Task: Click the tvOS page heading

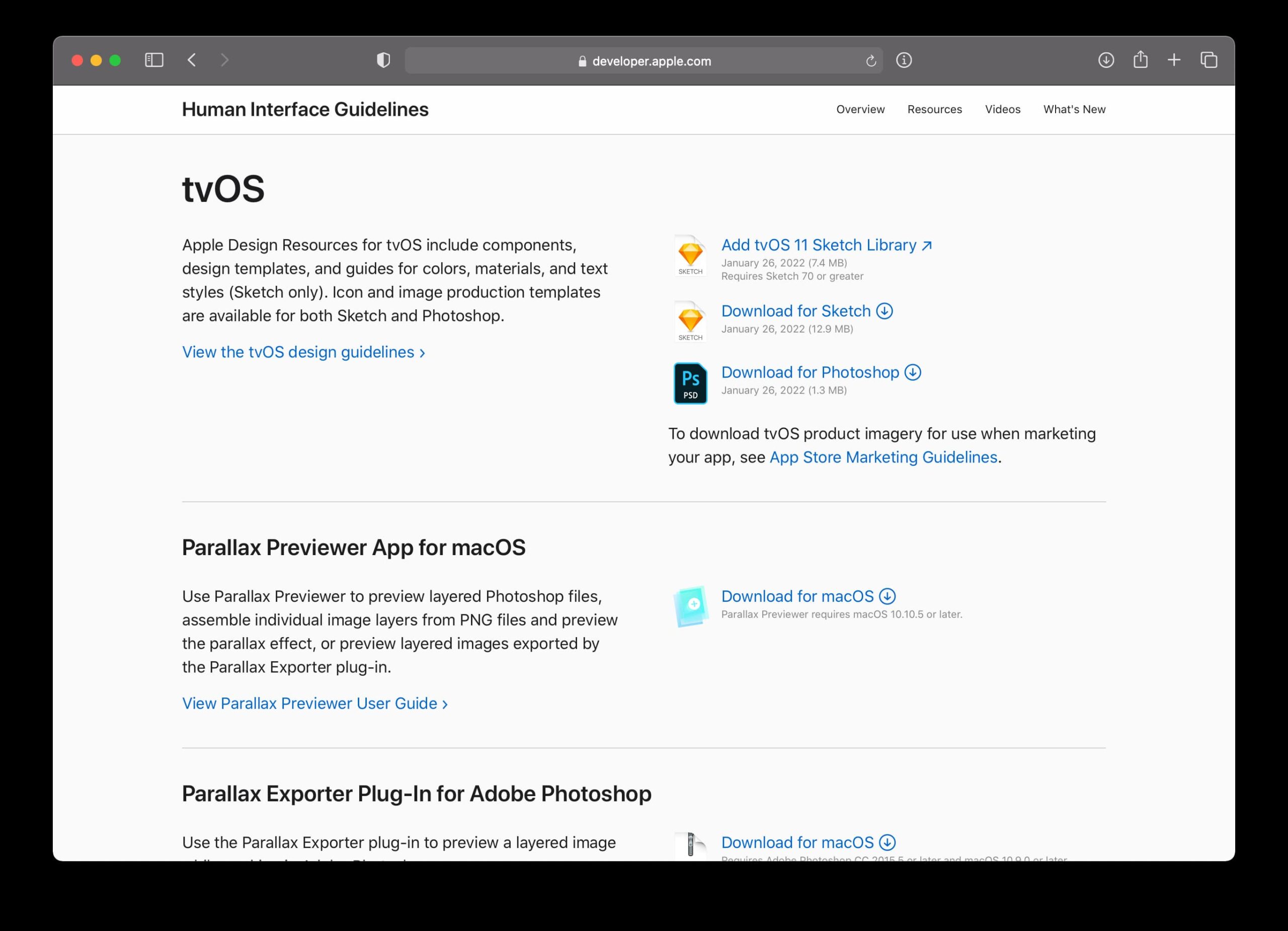Action: tap(223, 189)
